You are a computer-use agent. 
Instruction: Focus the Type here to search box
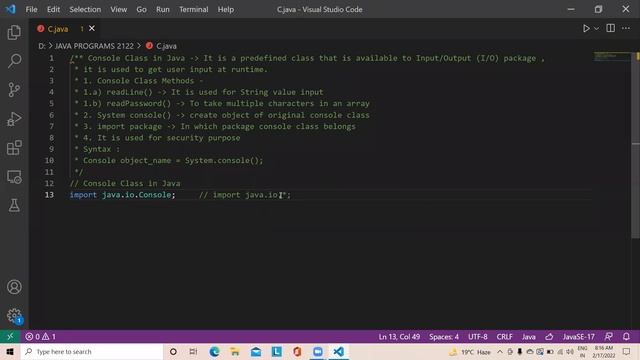(92, 351)
